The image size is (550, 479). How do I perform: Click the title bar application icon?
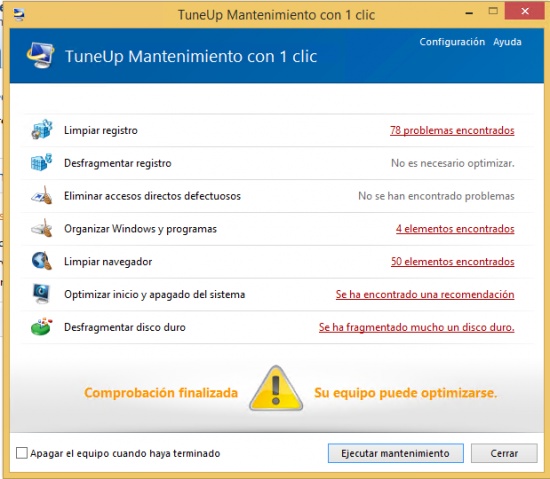coord(19,14)
